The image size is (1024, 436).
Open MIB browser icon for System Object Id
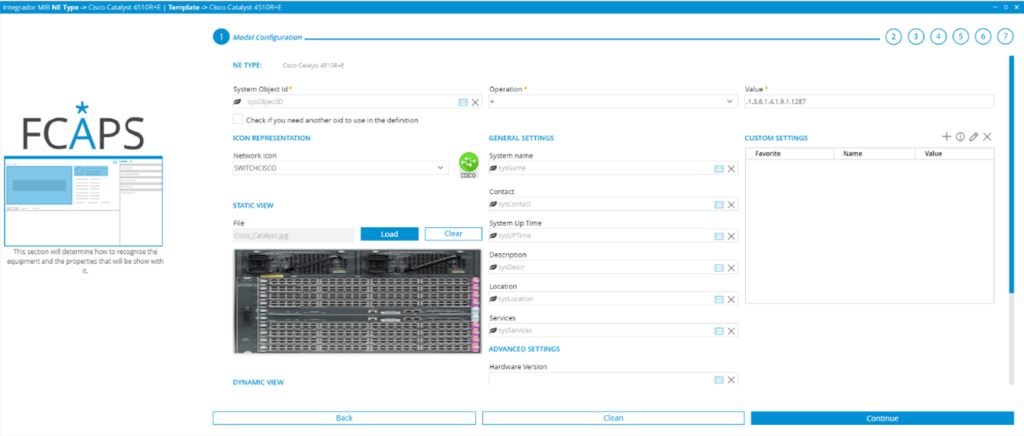(462, 102)
